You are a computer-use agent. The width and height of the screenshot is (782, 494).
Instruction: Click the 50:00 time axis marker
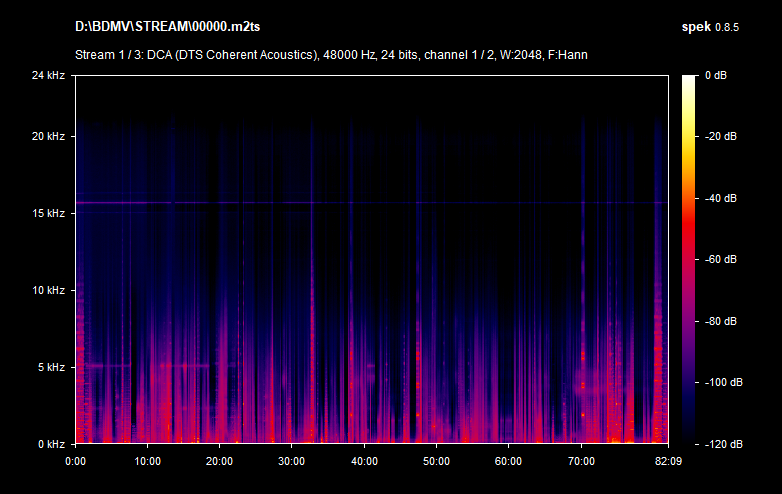[x=435, y=461]
